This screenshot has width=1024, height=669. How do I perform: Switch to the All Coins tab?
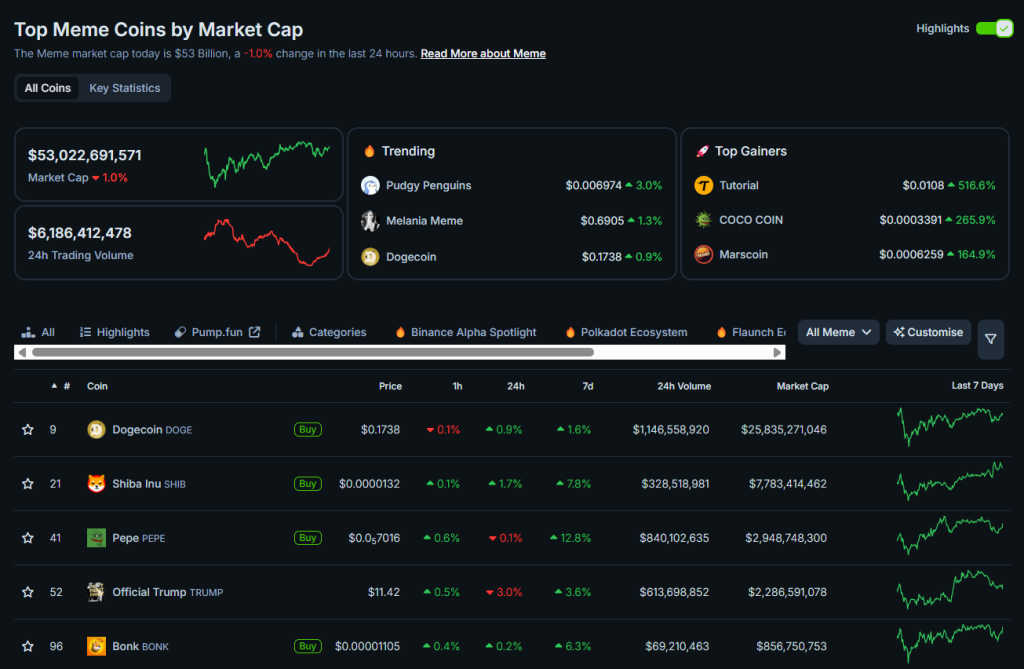click(48, 88)
